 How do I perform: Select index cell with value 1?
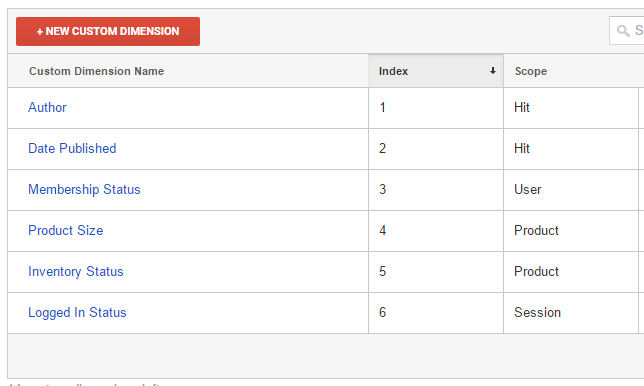click(436, 108)
